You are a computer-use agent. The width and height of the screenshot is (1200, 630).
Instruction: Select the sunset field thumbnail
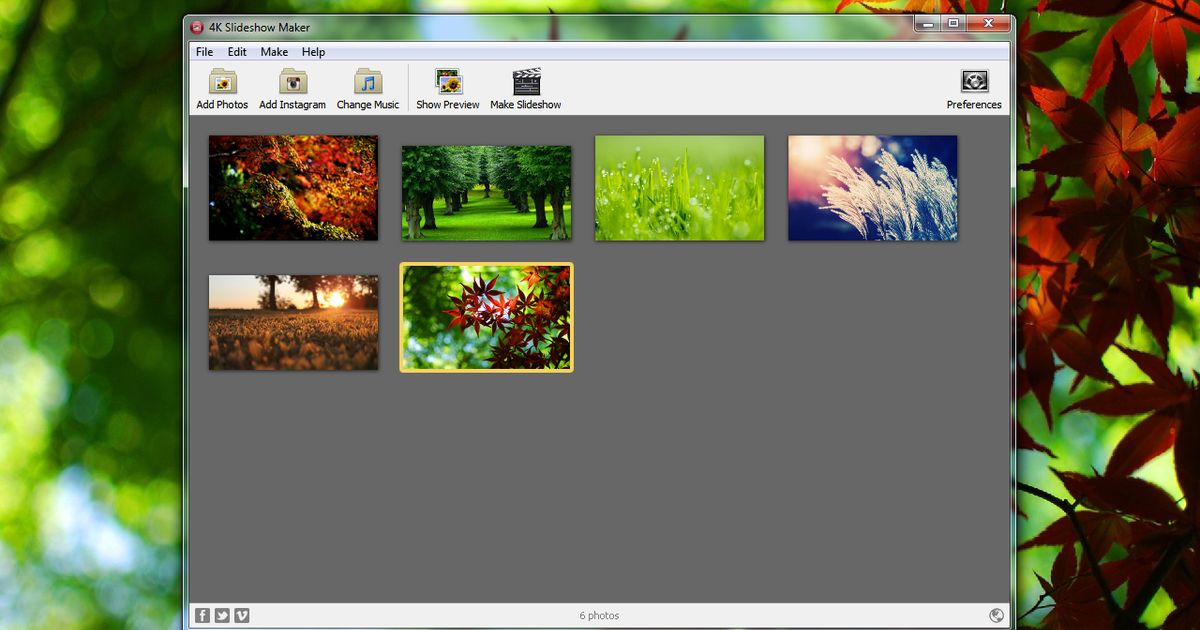point(293,323)
